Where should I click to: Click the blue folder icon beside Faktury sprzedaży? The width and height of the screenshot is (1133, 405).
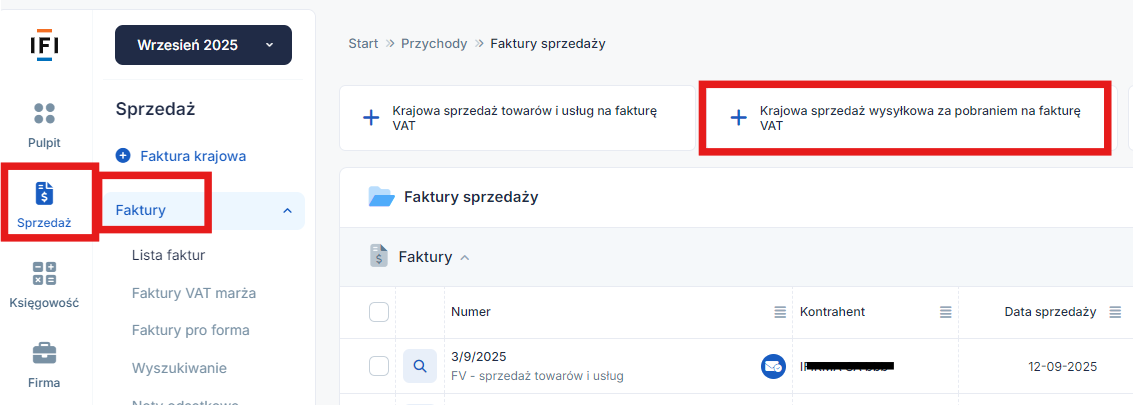[x=381, y=197]
